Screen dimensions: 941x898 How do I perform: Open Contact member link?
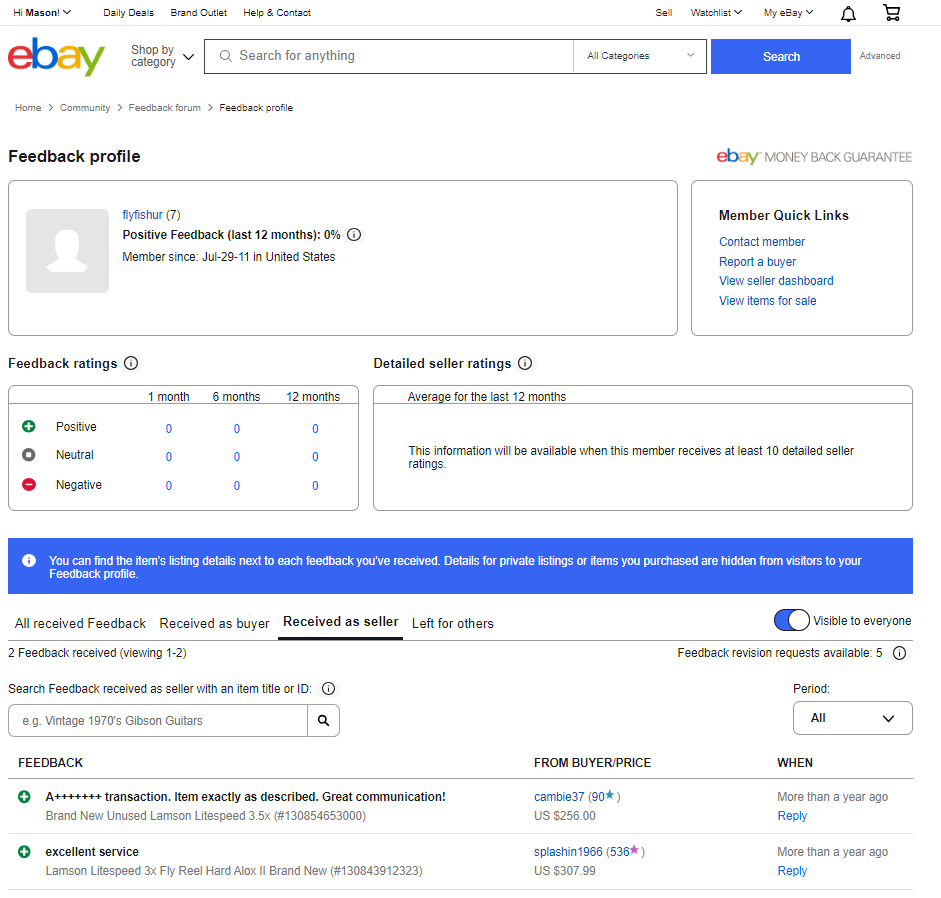coord(761,242)
